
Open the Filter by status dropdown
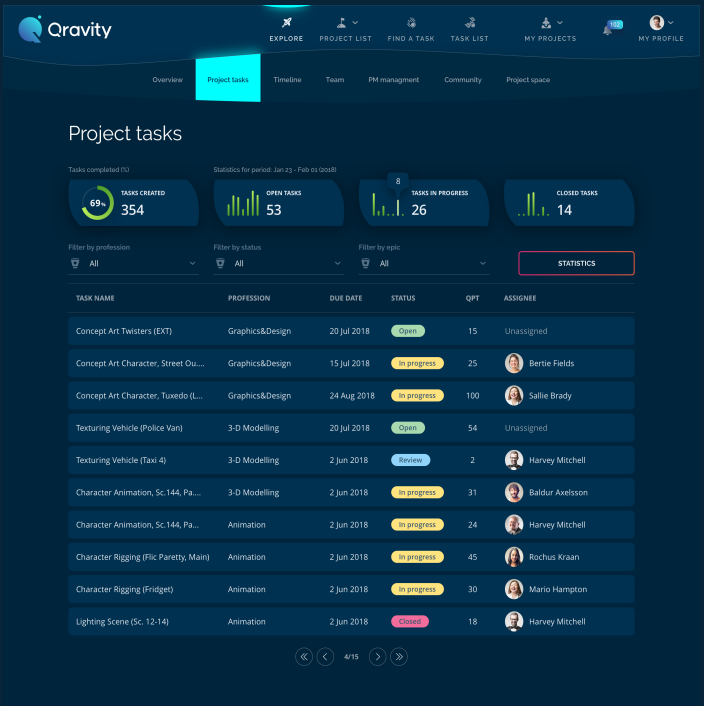(279, 263)
